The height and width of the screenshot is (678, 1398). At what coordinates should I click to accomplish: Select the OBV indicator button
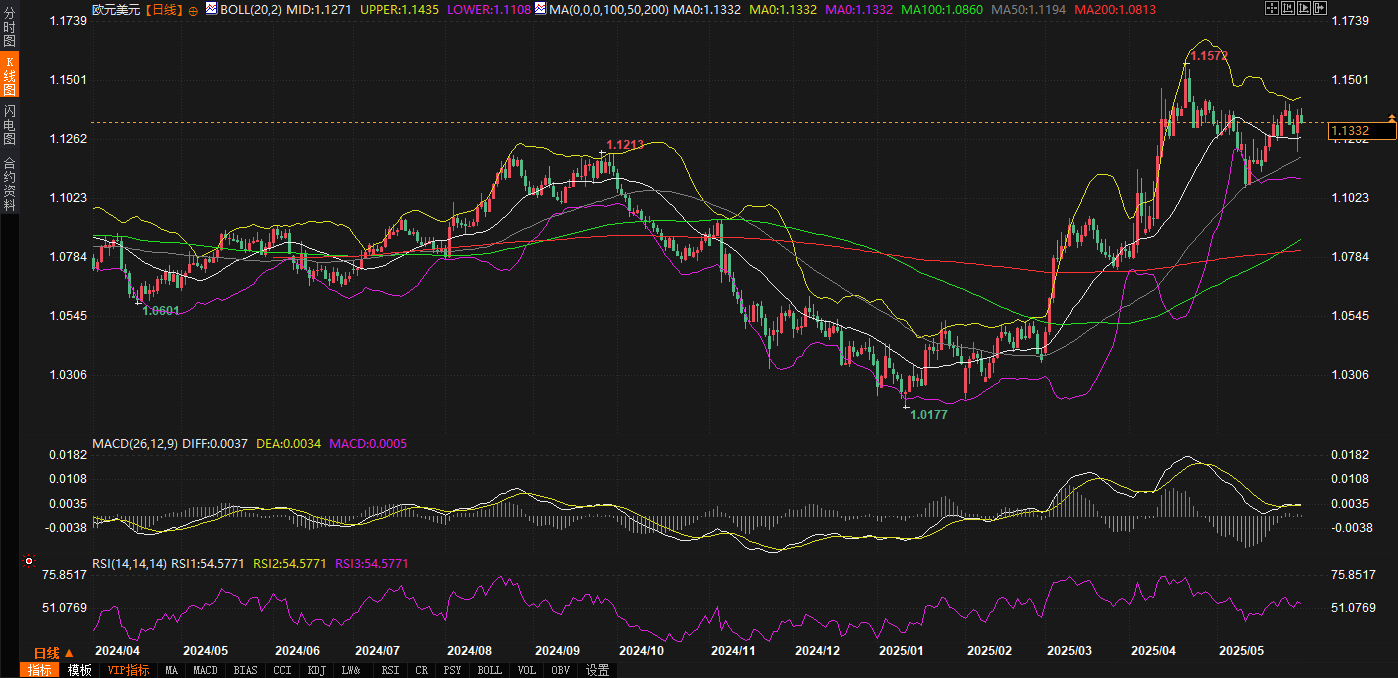(x=562, y=670)
